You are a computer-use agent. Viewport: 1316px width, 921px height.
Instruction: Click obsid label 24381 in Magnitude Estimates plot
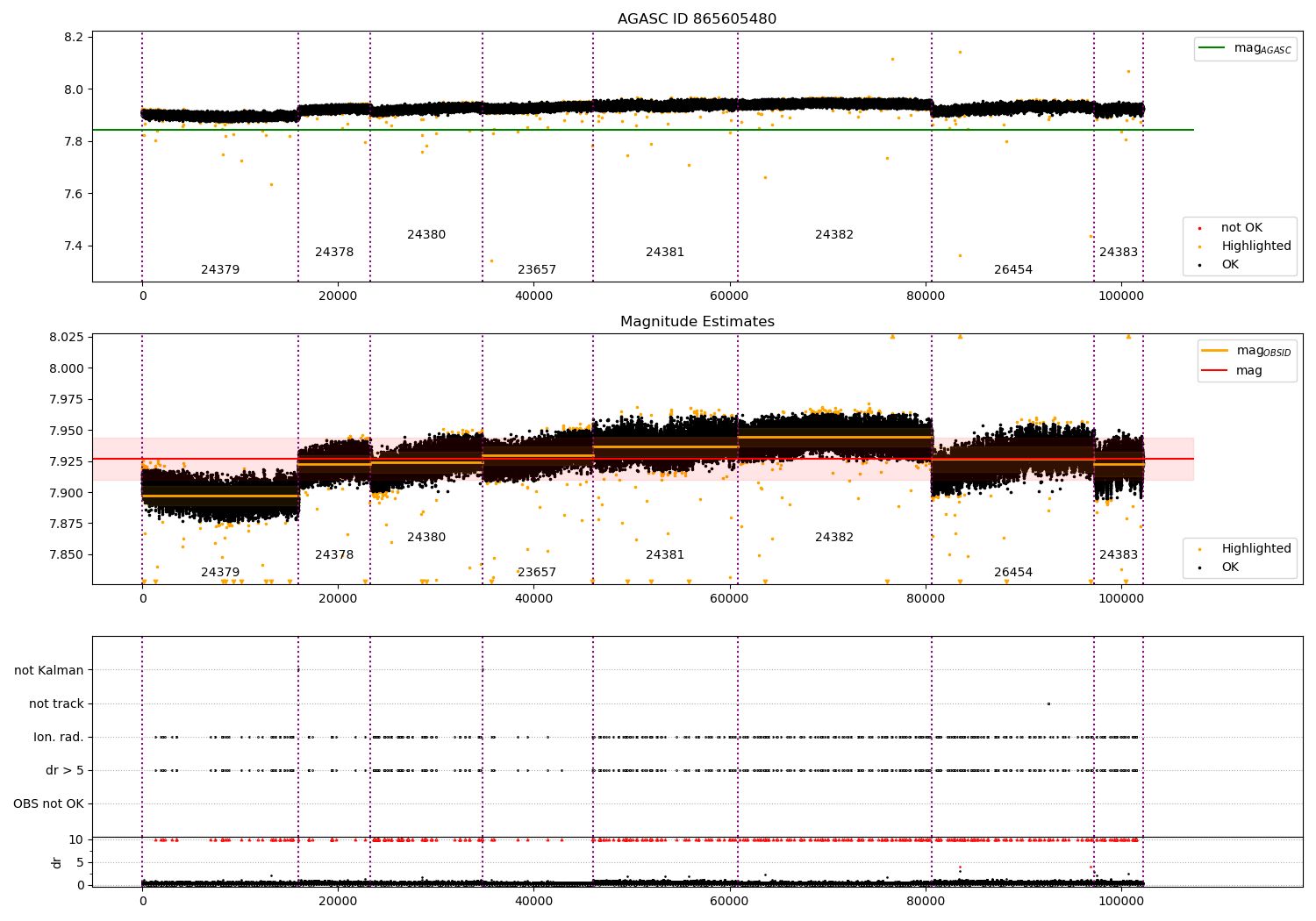[x=665, y=555]
